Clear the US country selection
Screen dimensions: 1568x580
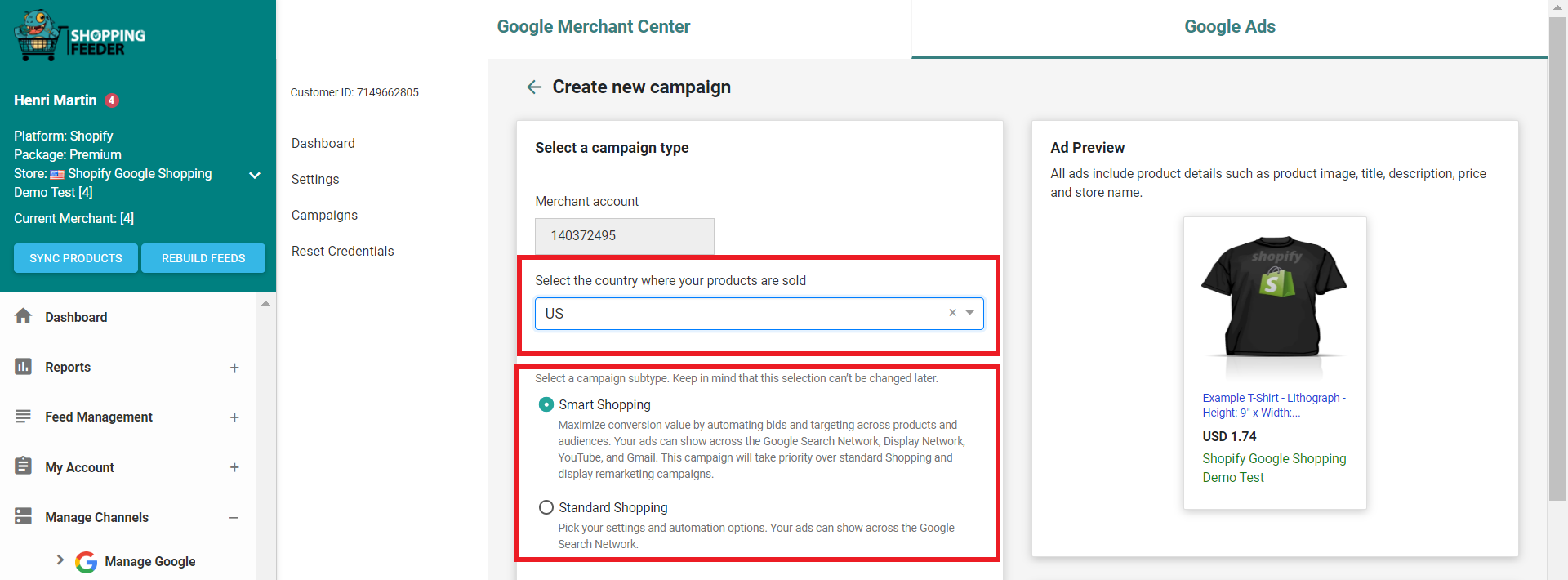[x=952, y=313]
